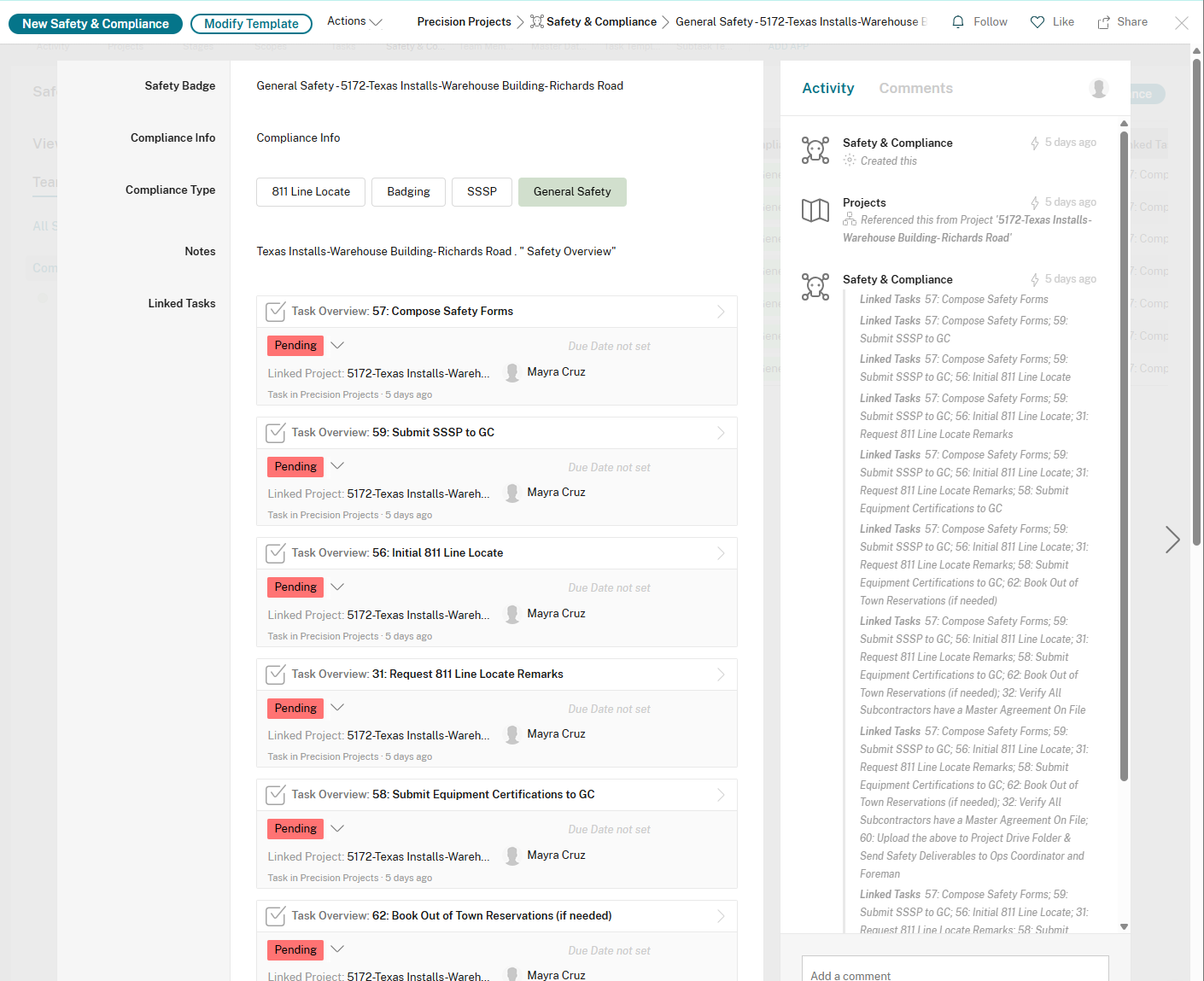Open the user avatar in the Activity panel header

pos(1098,88)
